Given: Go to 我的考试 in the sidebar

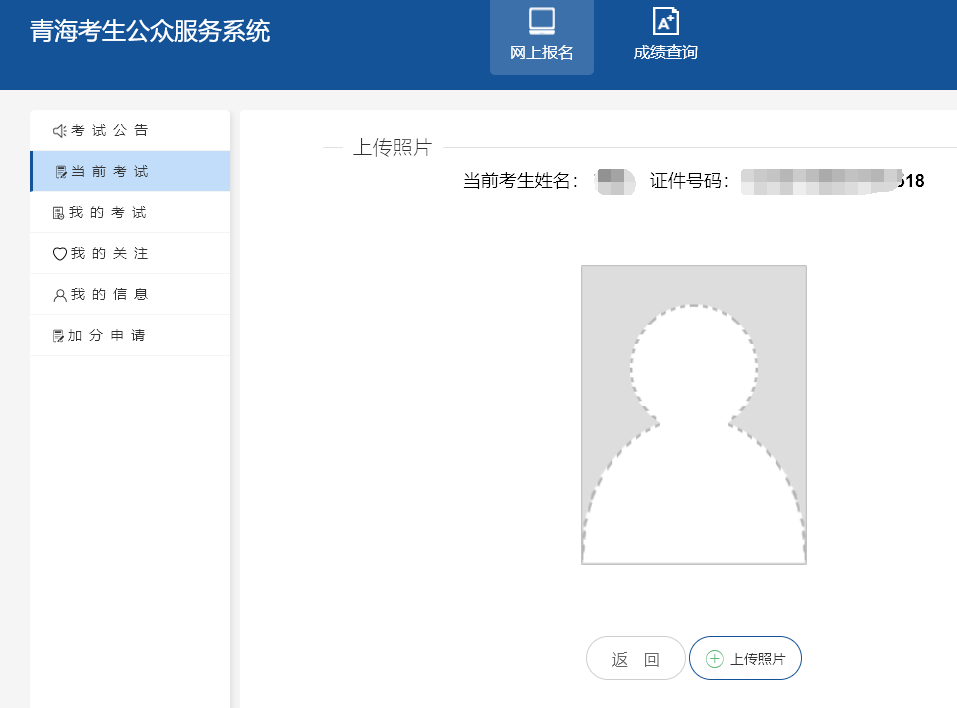Looking at the screenshot, I should [108, 213].
